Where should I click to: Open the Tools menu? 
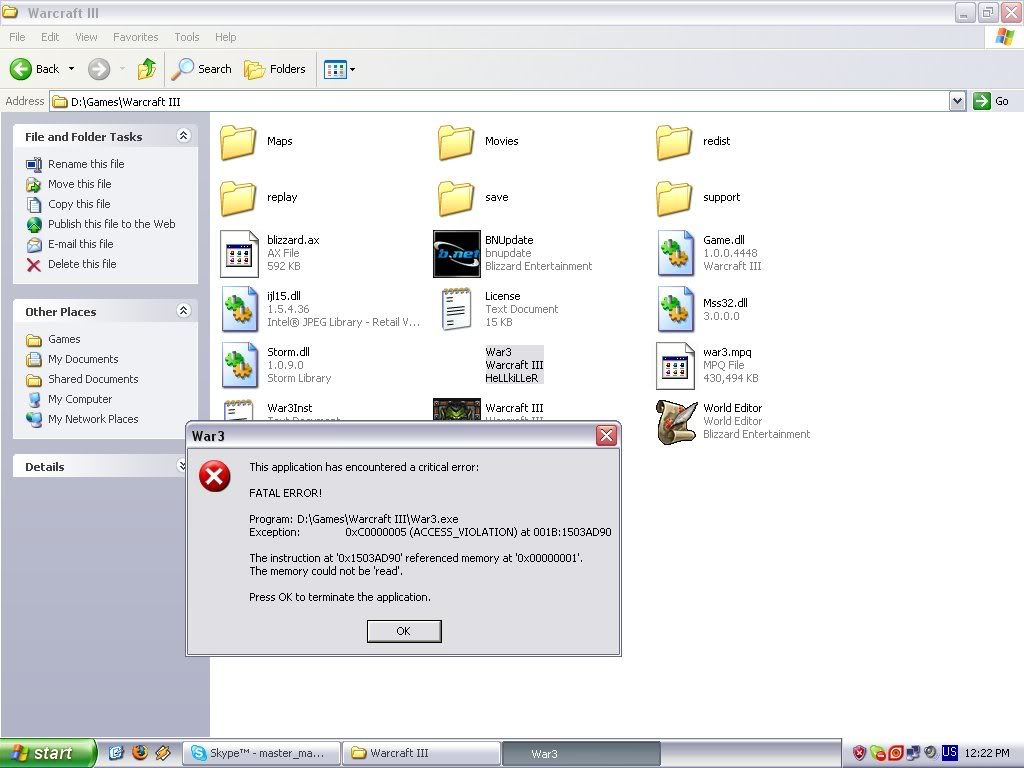(x=187, y=37)
